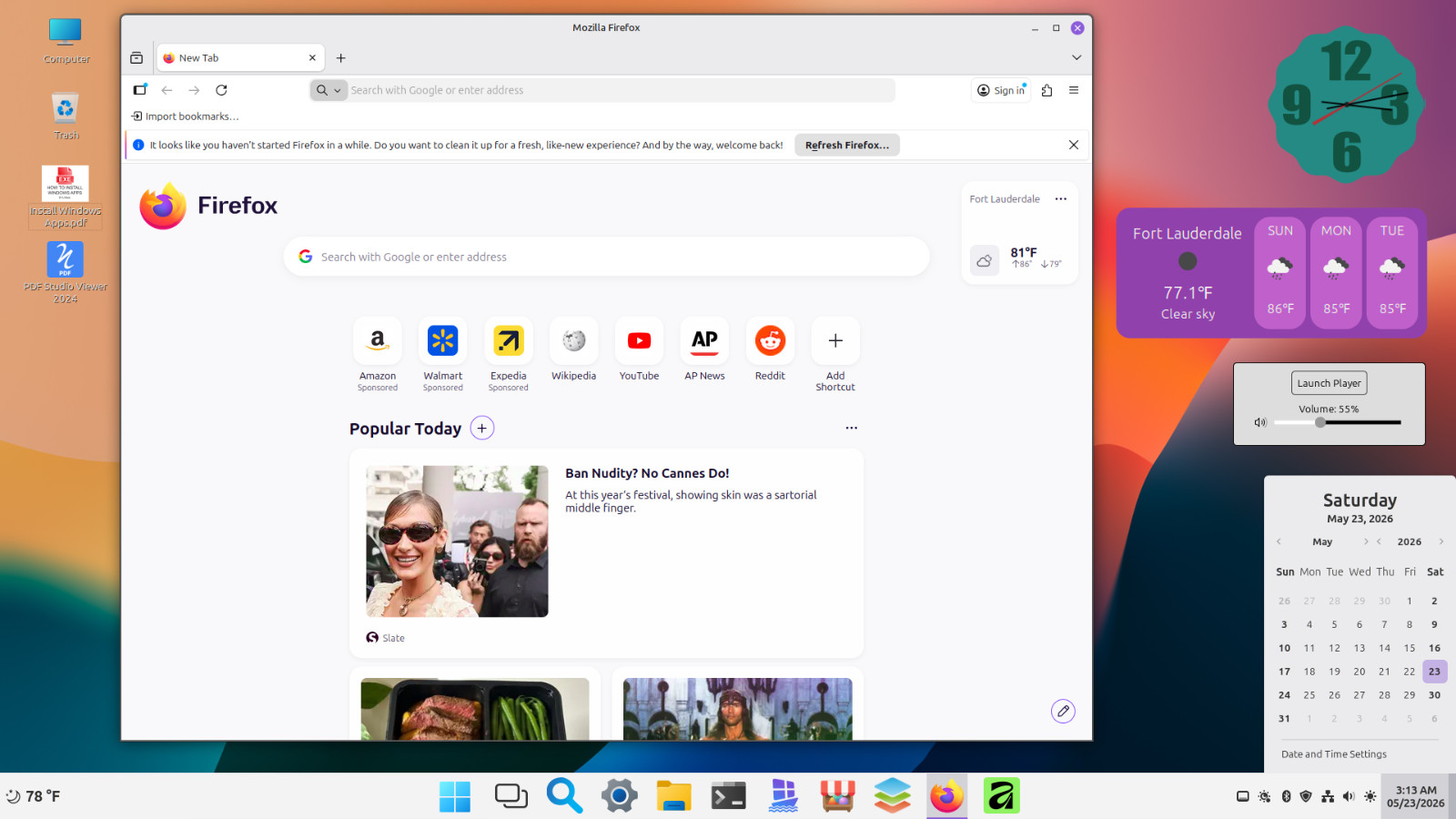
Task: Select May 30 in the calendar
Action: 1434,695
